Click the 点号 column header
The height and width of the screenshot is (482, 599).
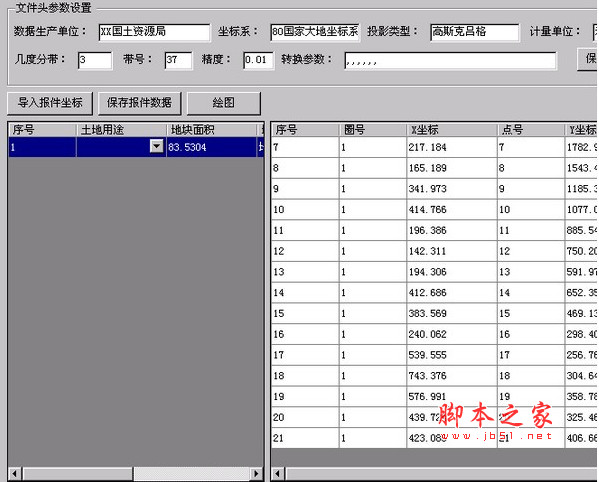(x=531, y=130)
